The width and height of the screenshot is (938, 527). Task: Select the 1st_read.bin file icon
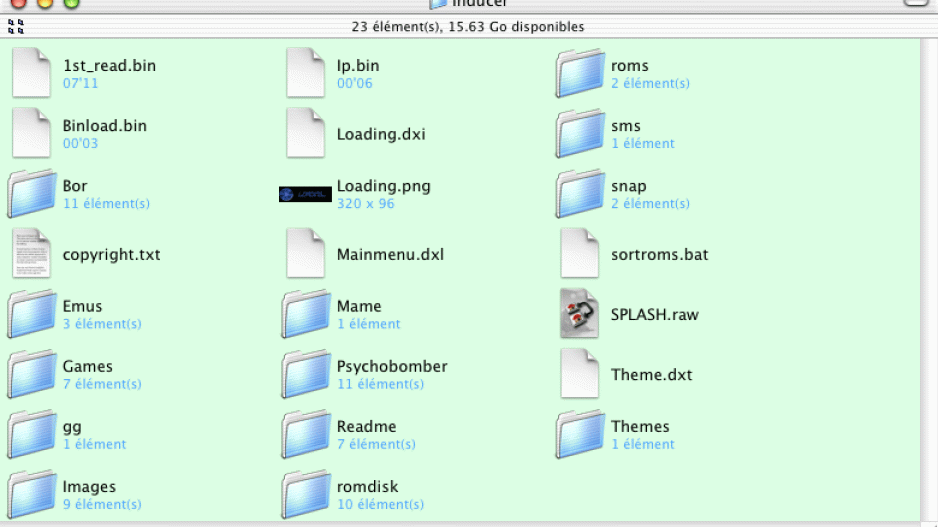click(x=31, y=73)
